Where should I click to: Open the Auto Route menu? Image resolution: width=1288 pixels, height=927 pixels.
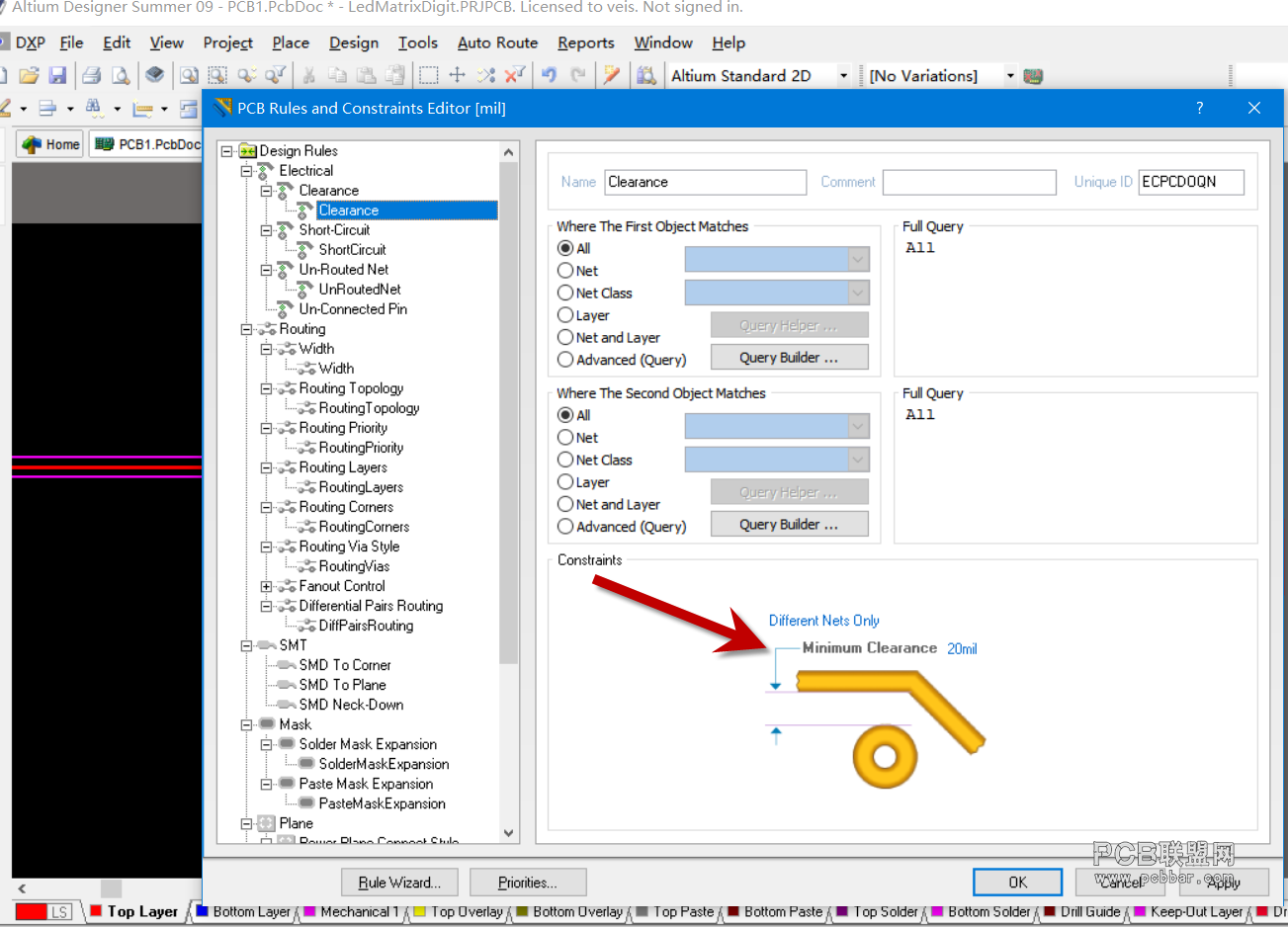click(x=497, y=42)
